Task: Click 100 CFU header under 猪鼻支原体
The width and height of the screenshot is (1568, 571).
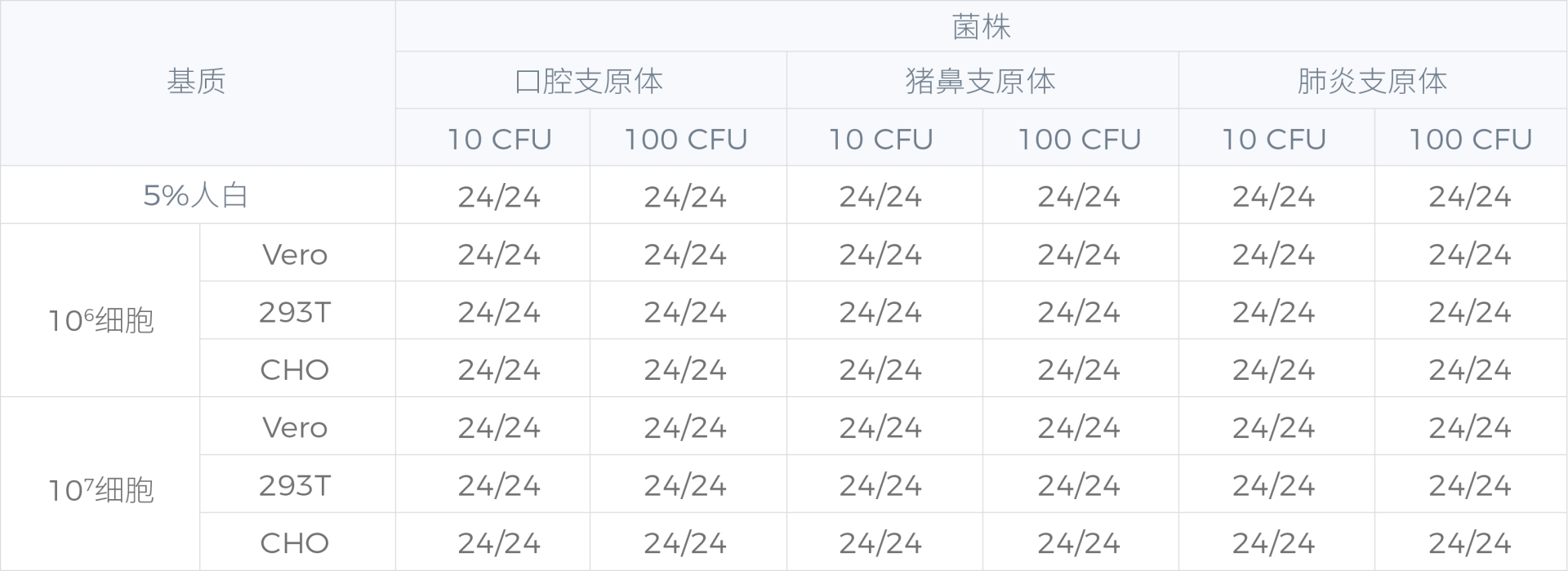Action: point(1079,139)
